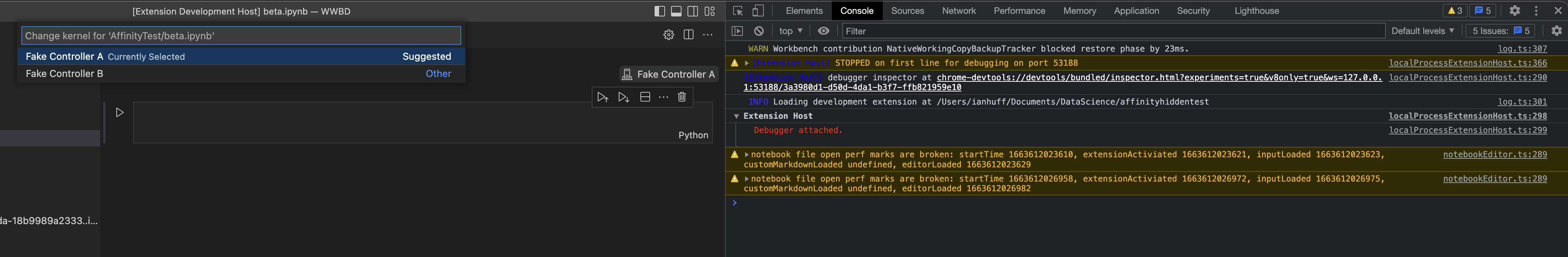
Task: Open the notebookEditor.ts:289 source link
Action: coord(1494,154)
